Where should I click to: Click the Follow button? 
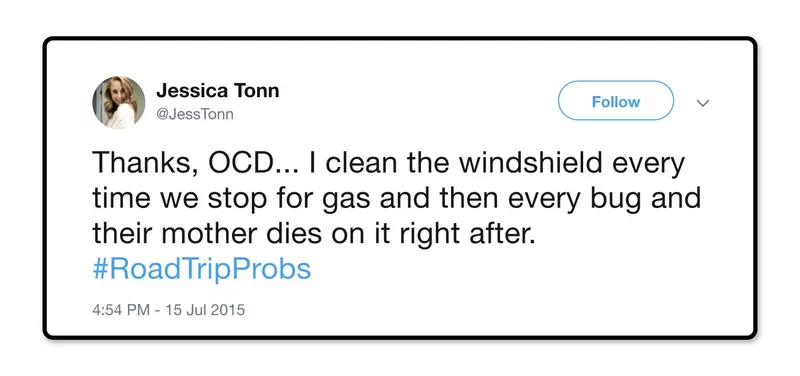(615, 101)
